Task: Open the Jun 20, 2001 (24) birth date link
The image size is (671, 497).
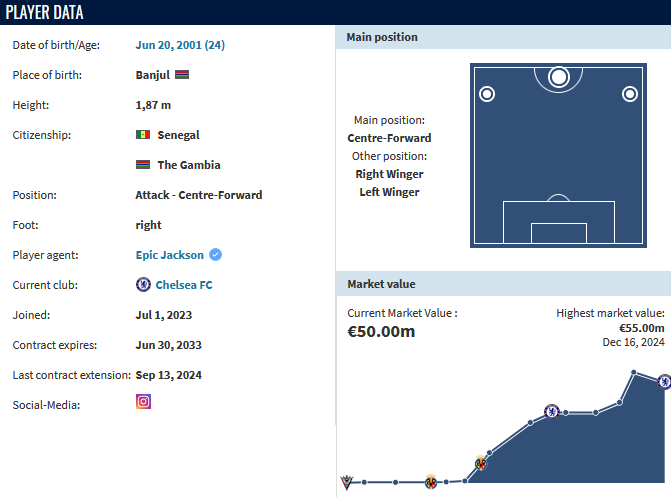Action: click(180, 45)
